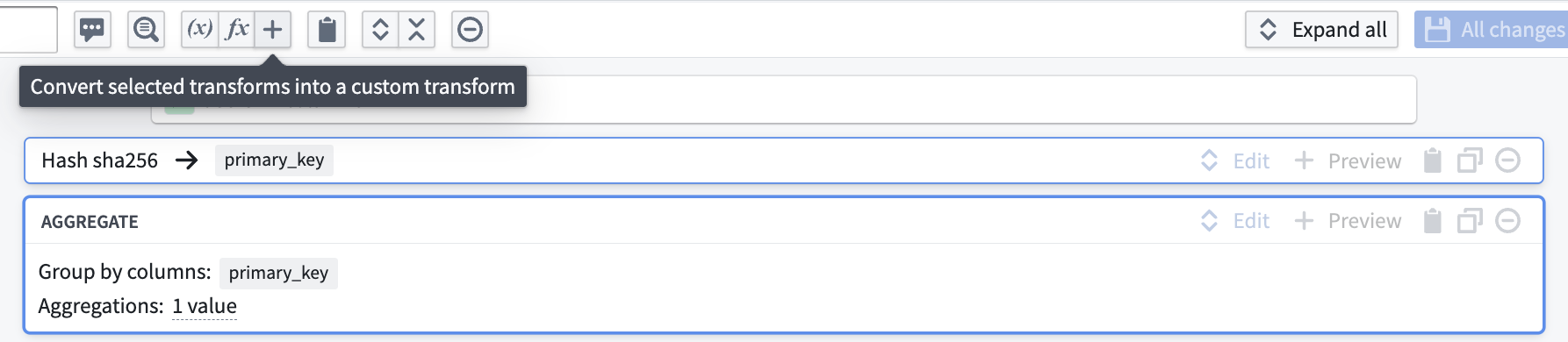Click plus icon to convert to custom transform
Viewport: 1568px width, 342px height.
coord(273,30)
